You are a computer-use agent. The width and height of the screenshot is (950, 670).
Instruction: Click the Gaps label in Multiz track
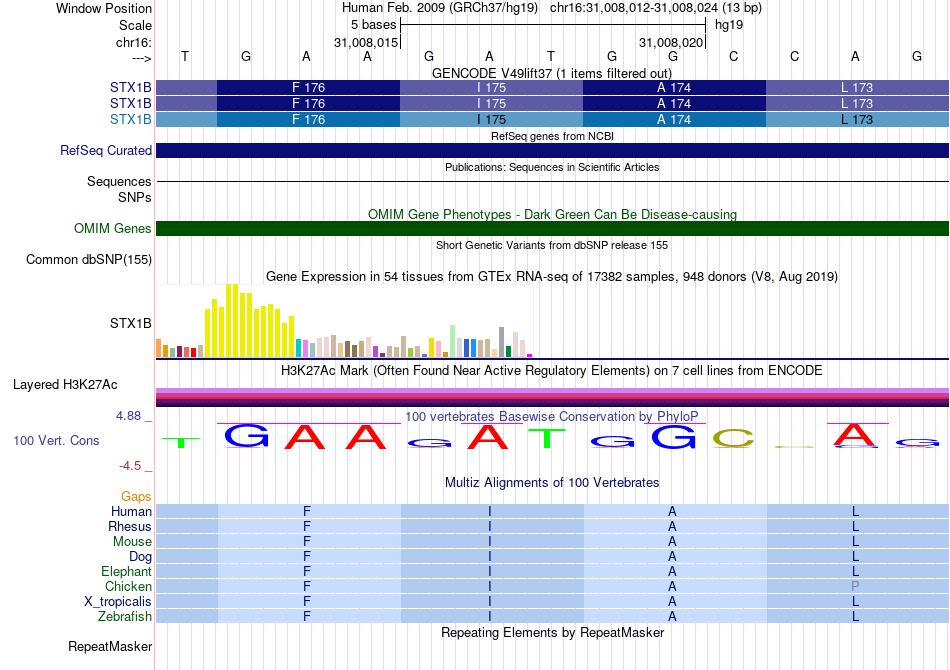coord(136,496)
